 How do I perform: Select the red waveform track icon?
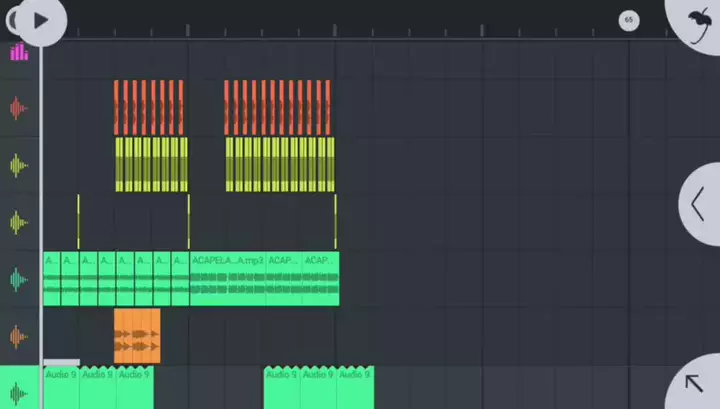(18, 108)
